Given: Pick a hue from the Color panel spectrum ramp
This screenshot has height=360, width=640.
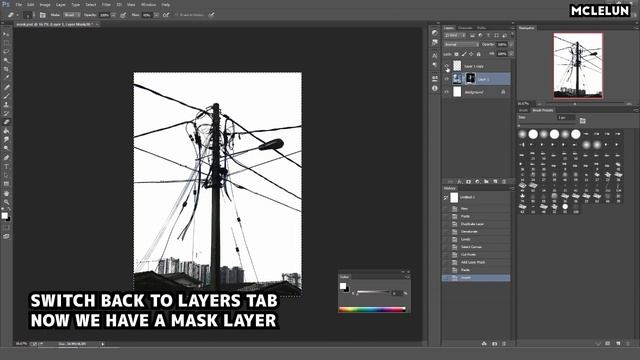Looking at the screenshot, I should (372, 309).
